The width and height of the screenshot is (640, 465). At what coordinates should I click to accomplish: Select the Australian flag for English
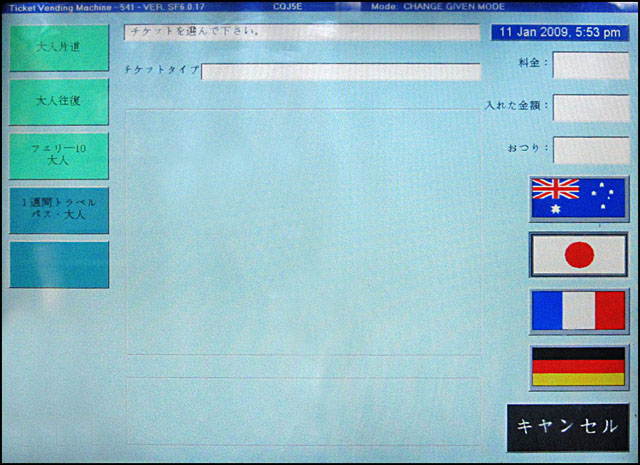click(579, 198)
